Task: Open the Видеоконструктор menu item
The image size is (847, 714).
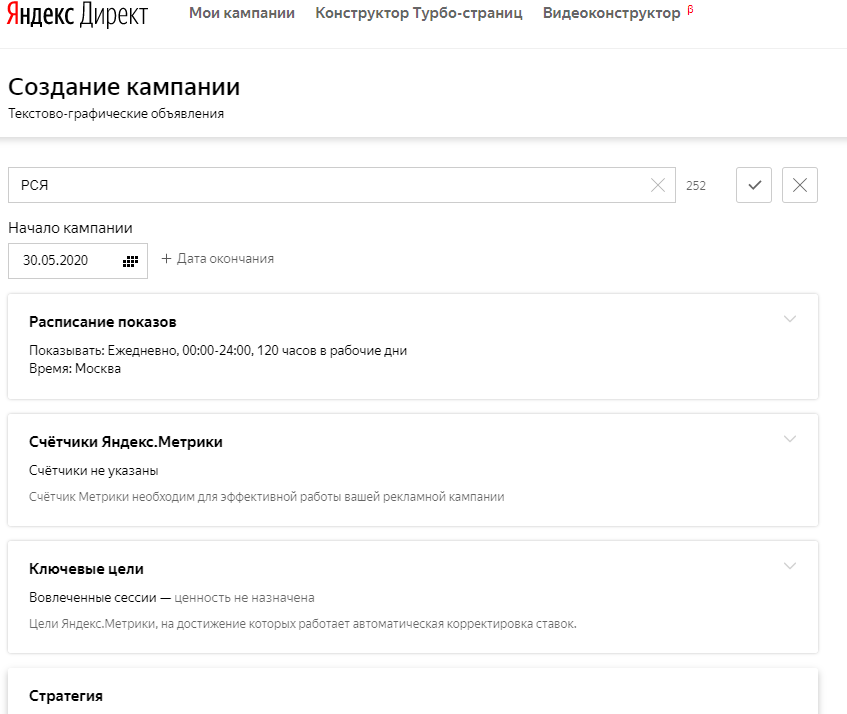Action: tap(611, 14)
